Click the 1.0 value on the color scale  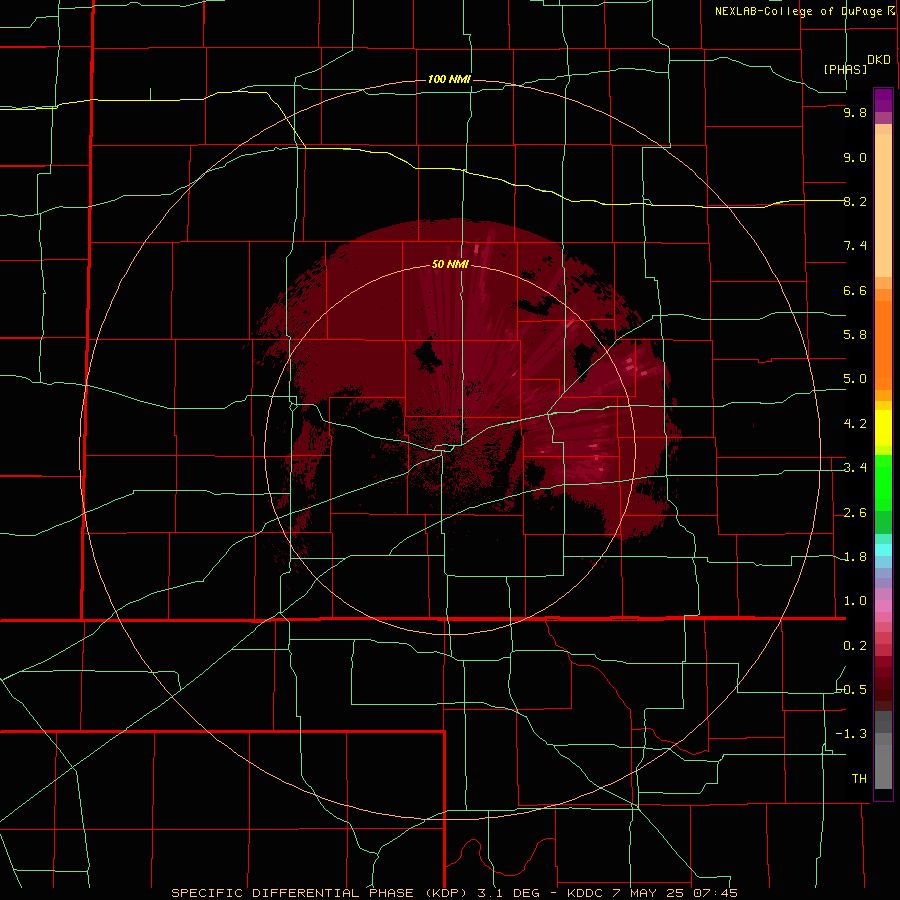(855, 601)
